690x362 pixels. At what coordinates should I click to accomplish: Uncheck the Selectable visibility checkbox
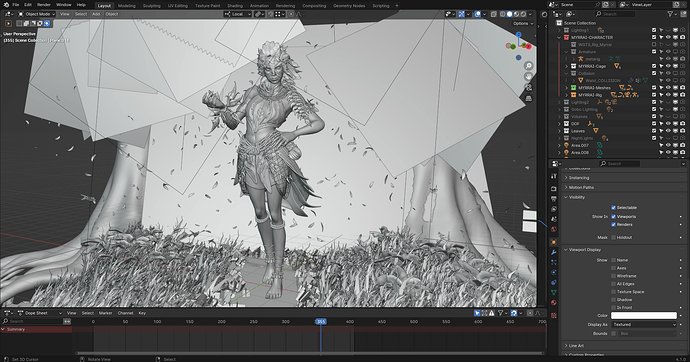(x=613, y=208)
